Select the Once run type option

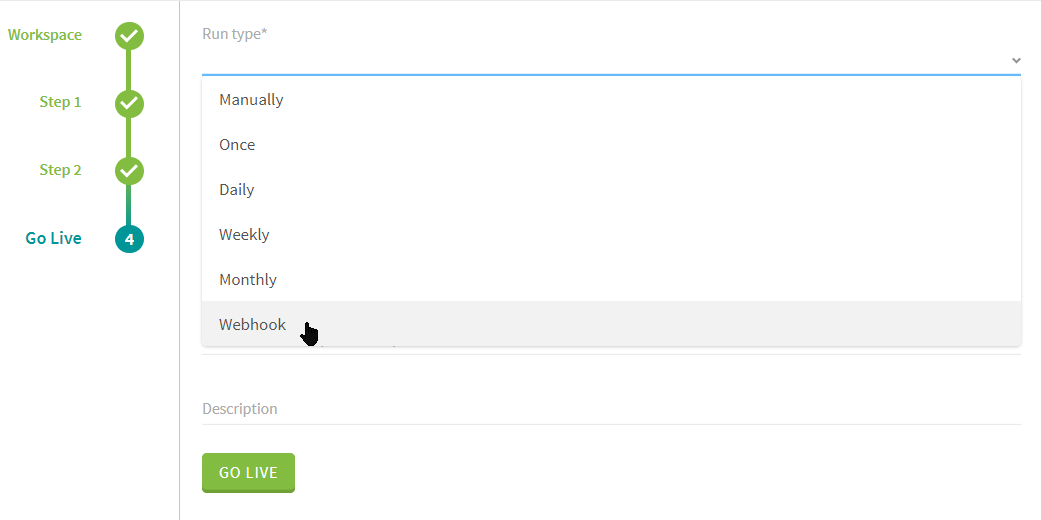237,145
